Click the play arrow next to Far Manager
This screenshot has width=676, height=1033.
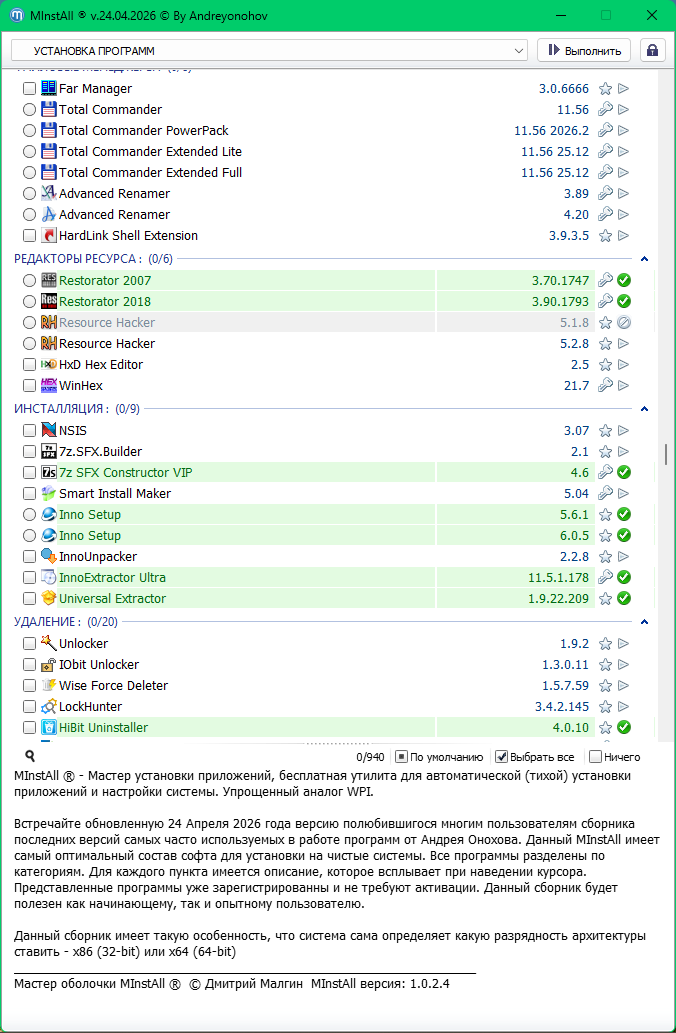(x=624, y=89)
